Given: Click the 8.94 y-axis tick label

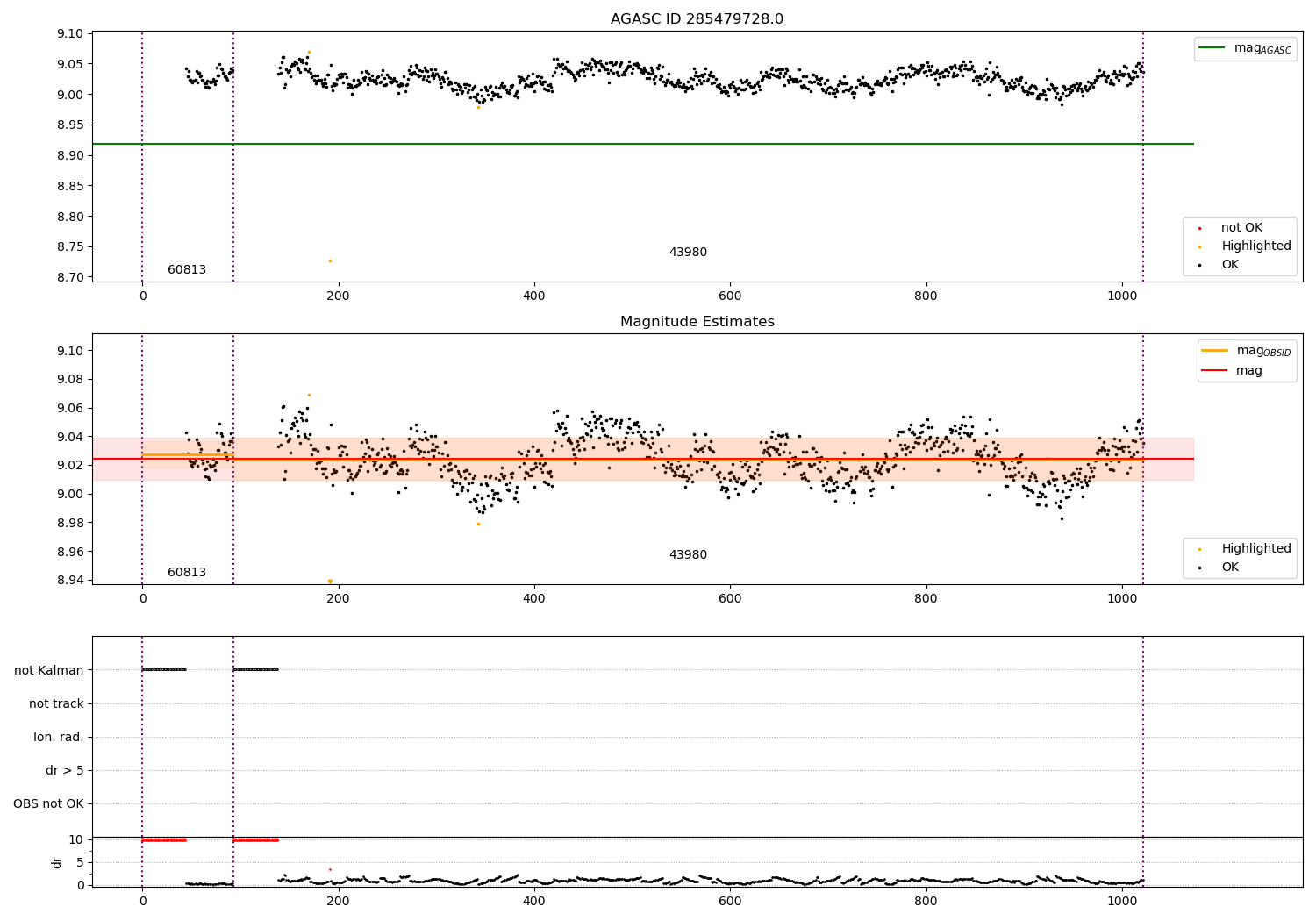Looking at the screenshot, I should click(69, 581).
